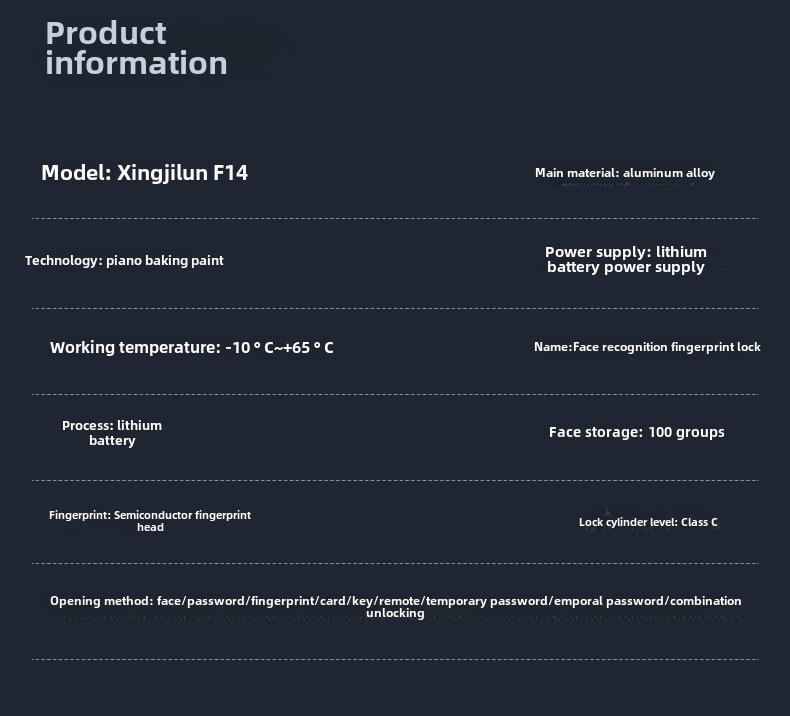Click Main material: aluminum alloy text
Screen dimensions: 790x716
pyautogui.click(x=625, y=173)
